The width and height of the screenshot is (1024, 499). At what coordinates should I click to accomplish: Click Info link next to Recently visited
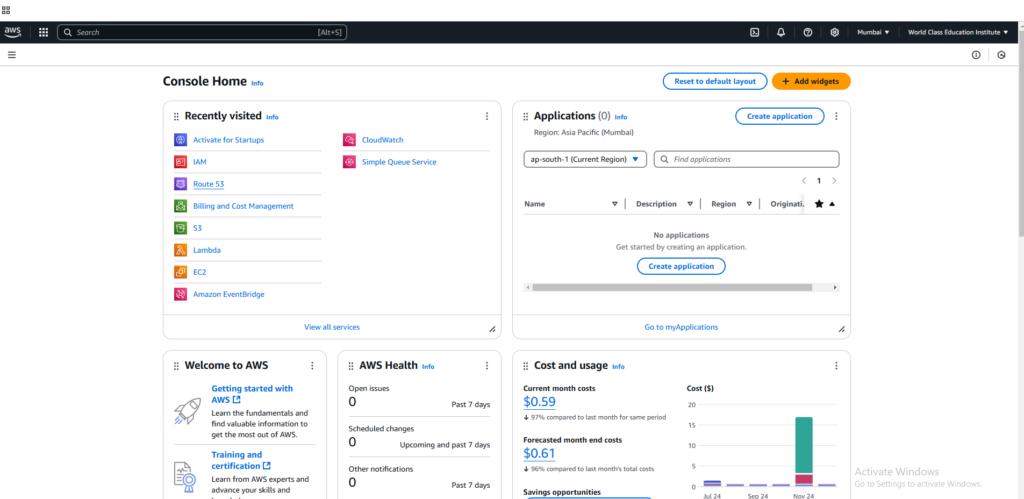(x=272, y=118)
